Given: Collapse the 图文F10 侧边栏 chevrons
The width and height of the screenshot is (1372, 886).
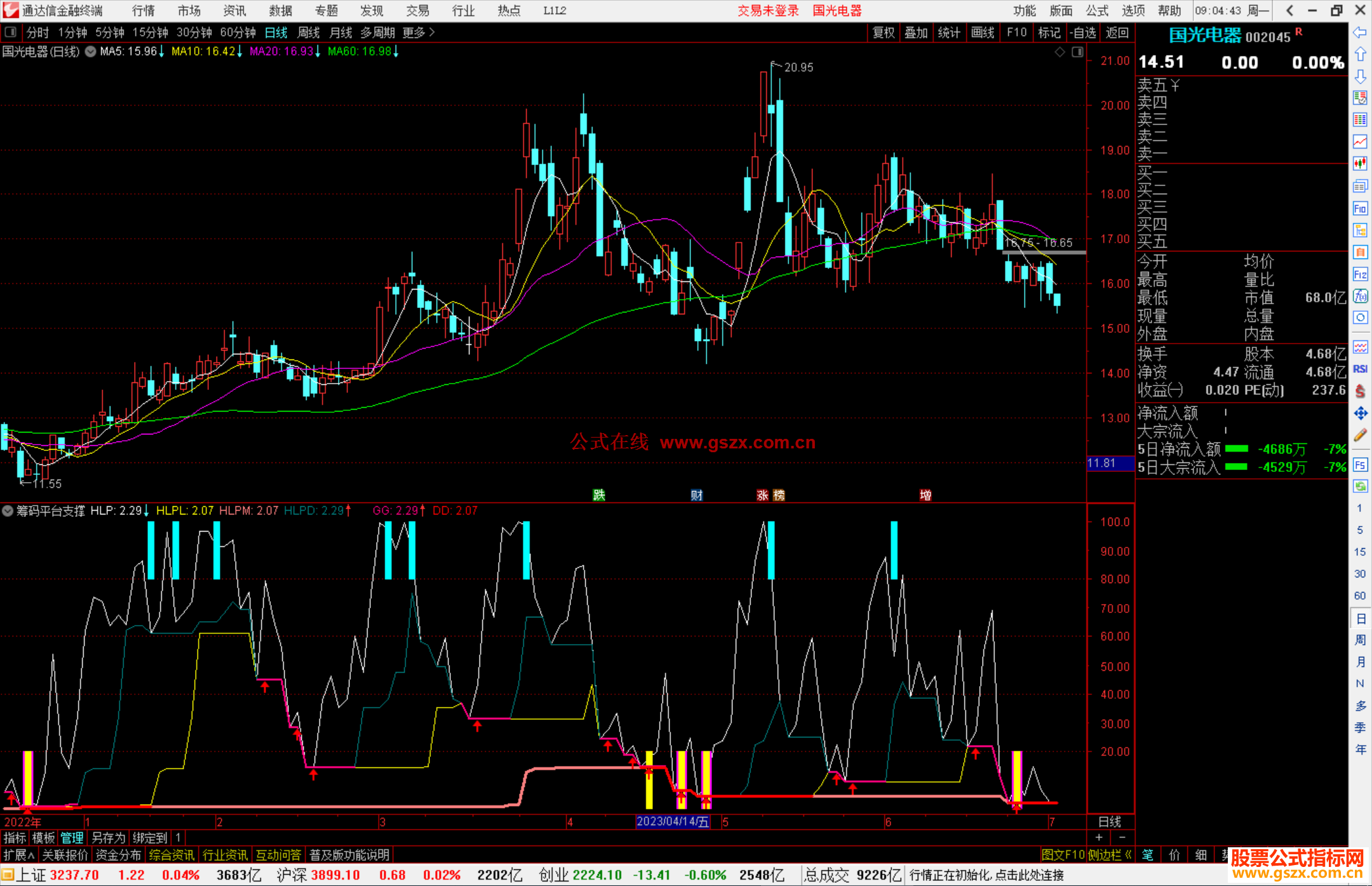Looking at the screenshot, I should pos(1128,855).
